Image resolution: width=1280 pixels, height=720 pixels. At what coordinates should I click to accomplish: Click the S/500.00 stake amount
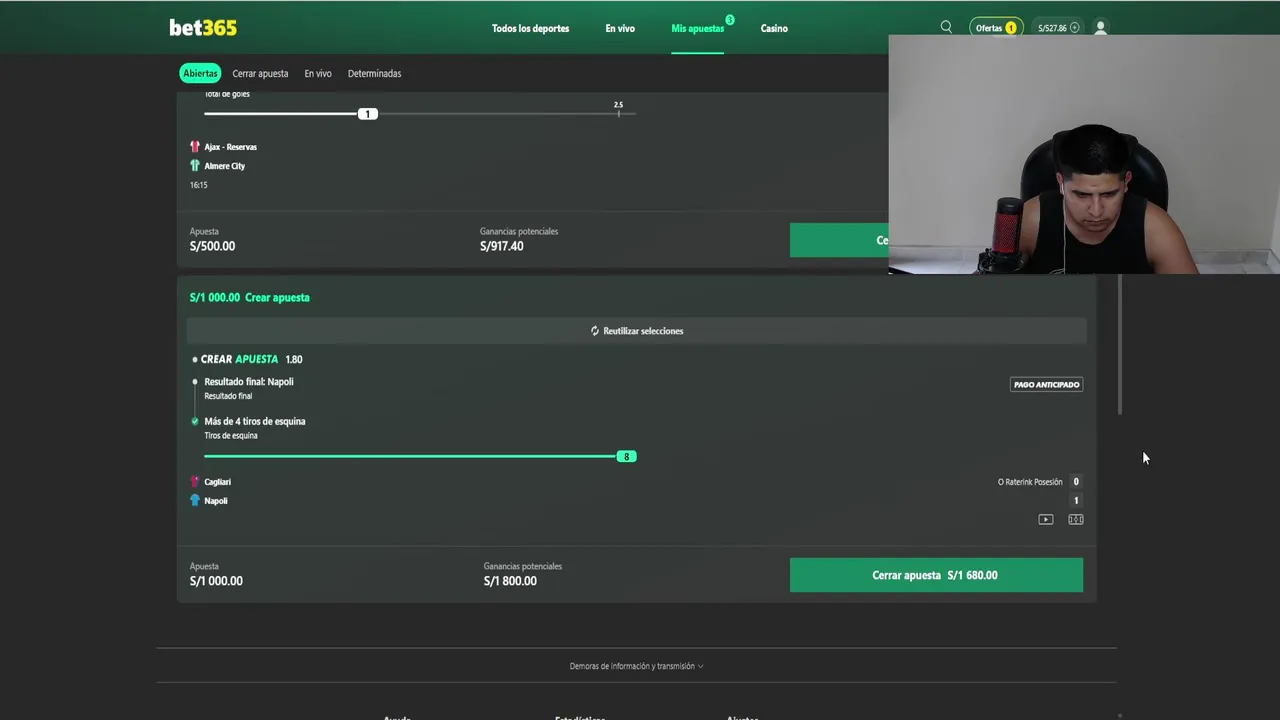(212, 246)
